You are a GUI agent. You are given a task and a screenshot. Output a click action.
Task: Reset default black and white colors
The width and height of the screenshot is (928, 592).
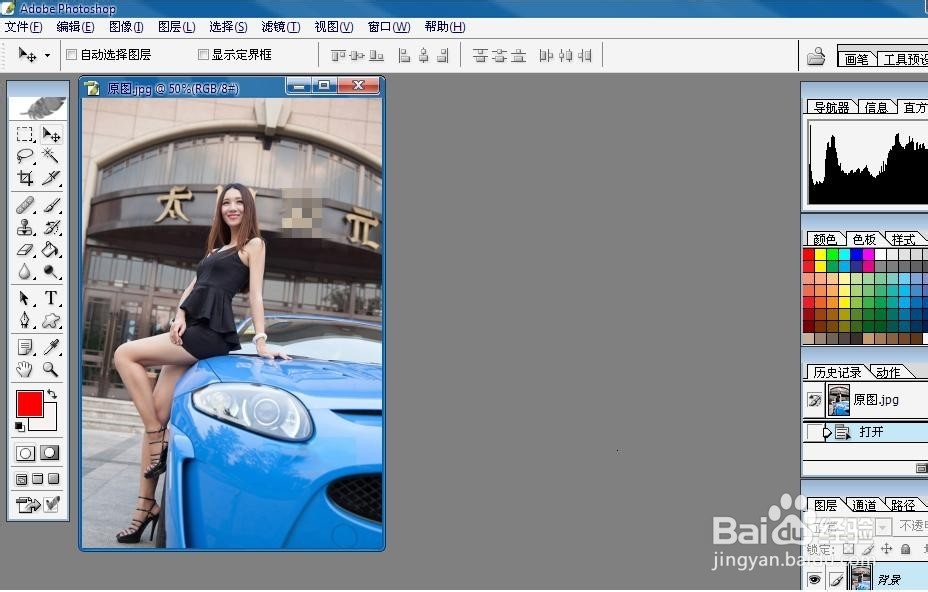click(20, 426)
